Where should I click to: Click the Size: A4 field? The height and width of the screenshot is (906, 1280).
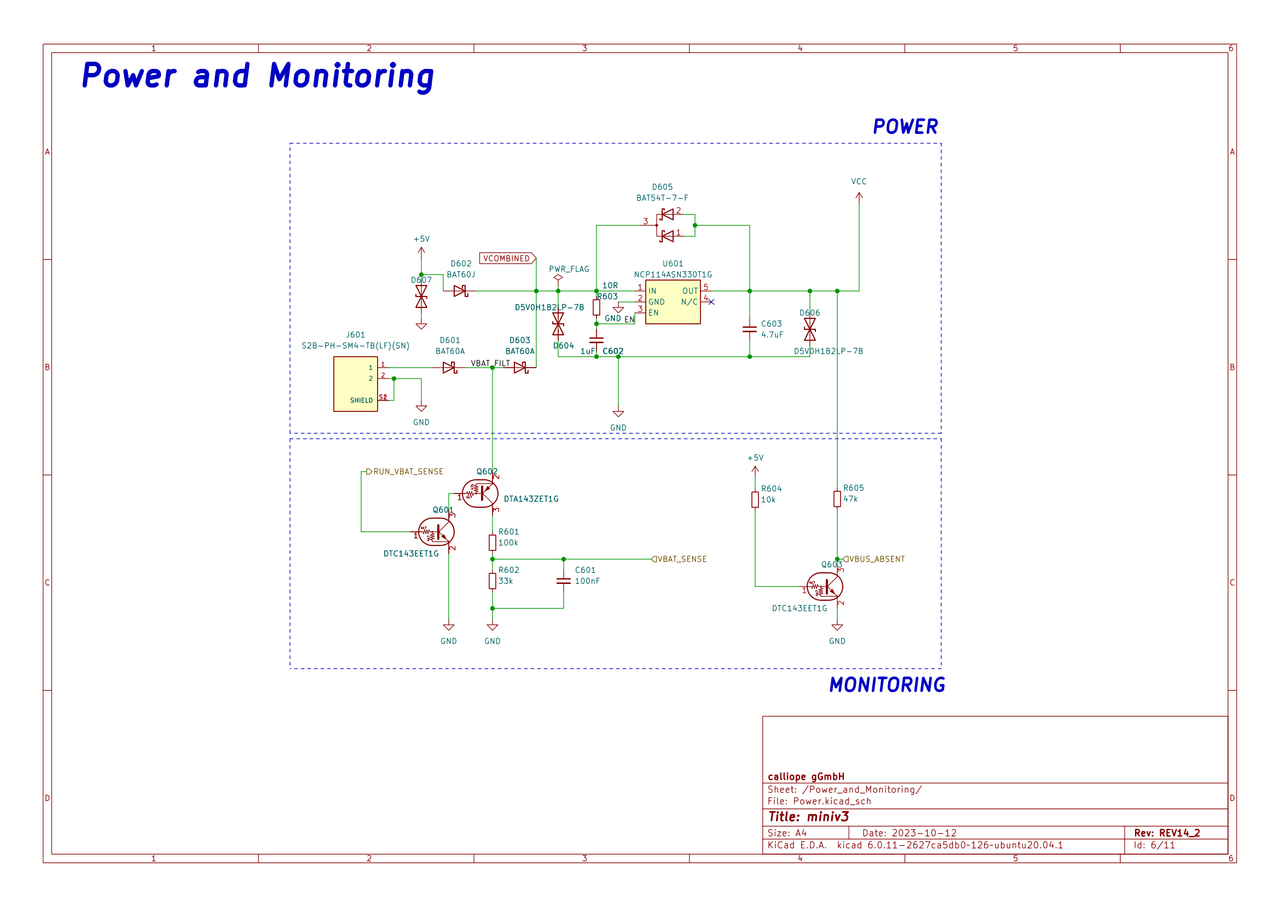[x=787, y=833]
